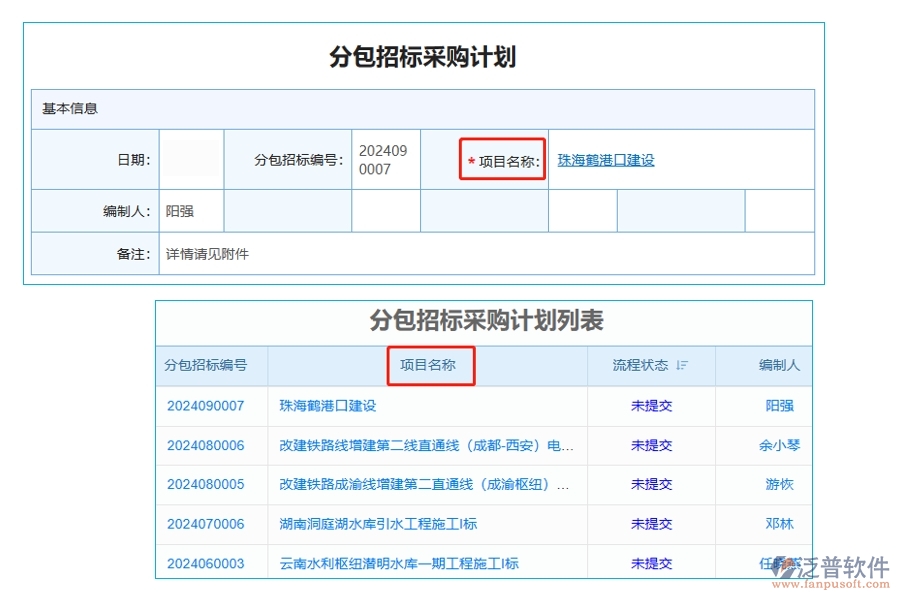Click the 未提交 status of row 2024090007

[x=651, y=405]
